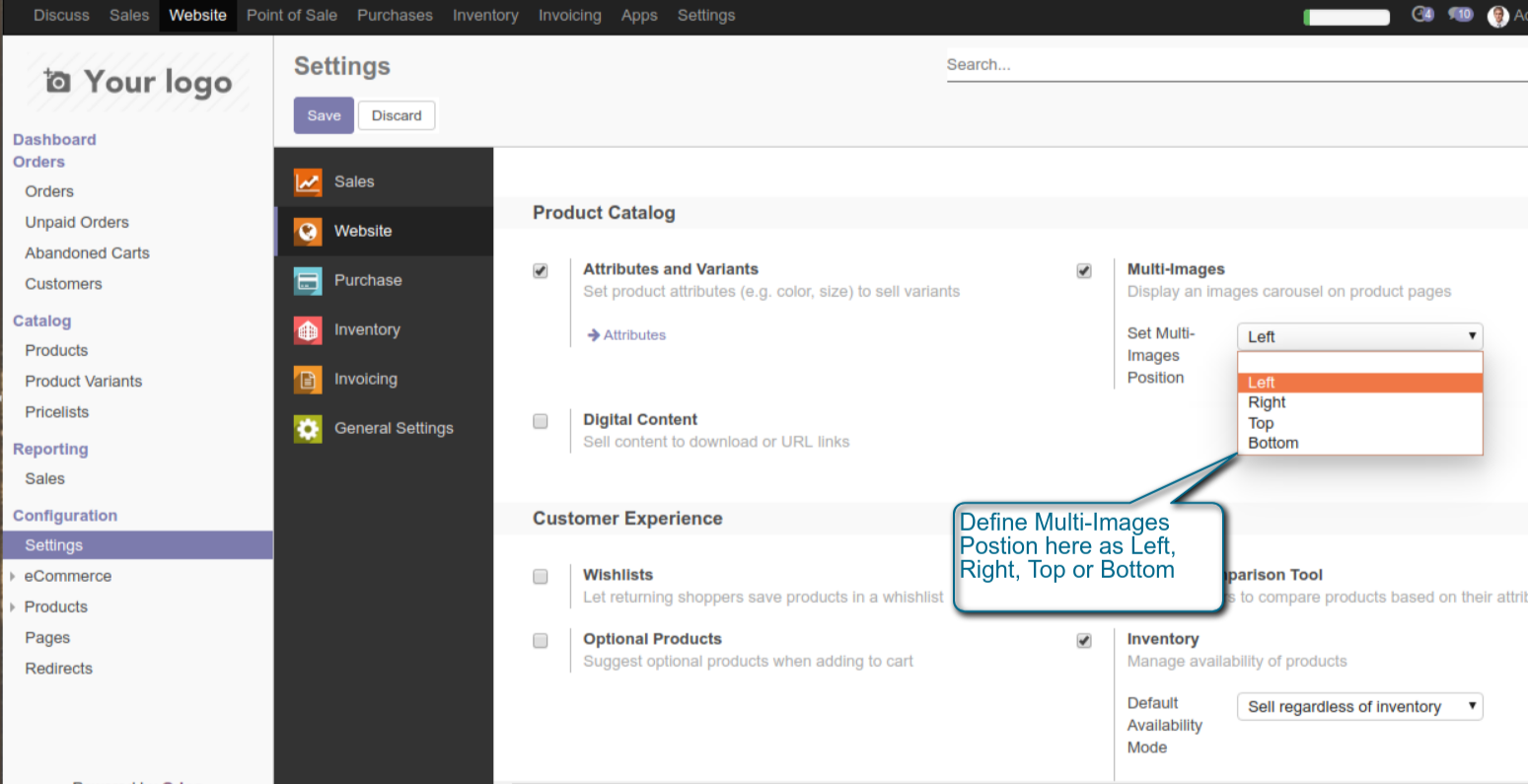
Task: Click the Orders section heading in sidebar
Action: [38, 162]
